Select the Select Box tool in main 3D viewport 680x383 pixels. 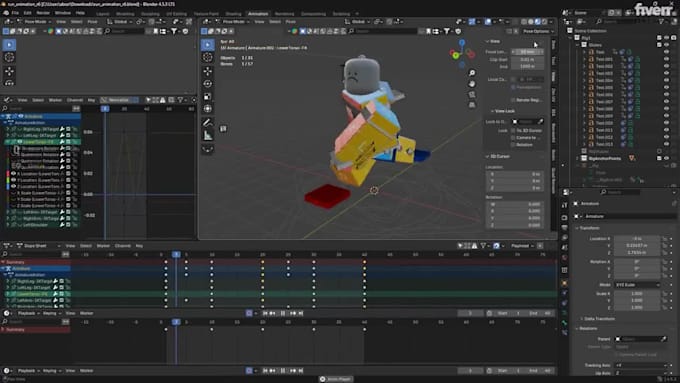tap(208, 45)
